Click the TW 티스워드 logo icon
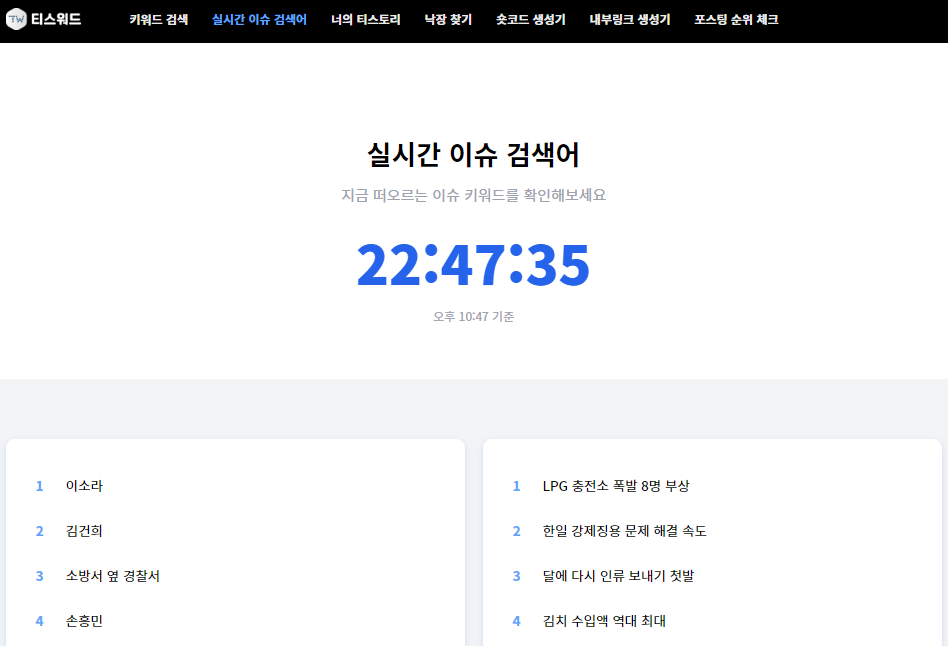The height and width of the screenshot is (646, 948). click(x=17, y=21)
